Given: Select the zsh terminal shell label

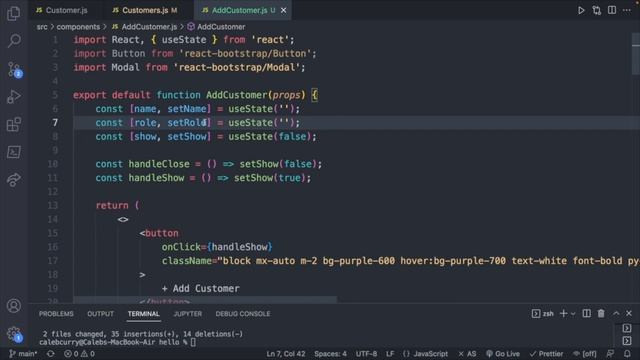Looking at the screenshot, I should point(543,313).
